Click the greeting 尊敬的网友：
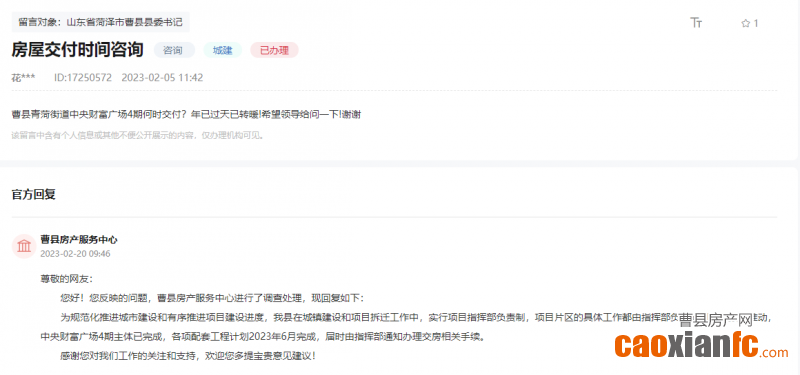This screenshot has height=375, width=800. point(67,279)
